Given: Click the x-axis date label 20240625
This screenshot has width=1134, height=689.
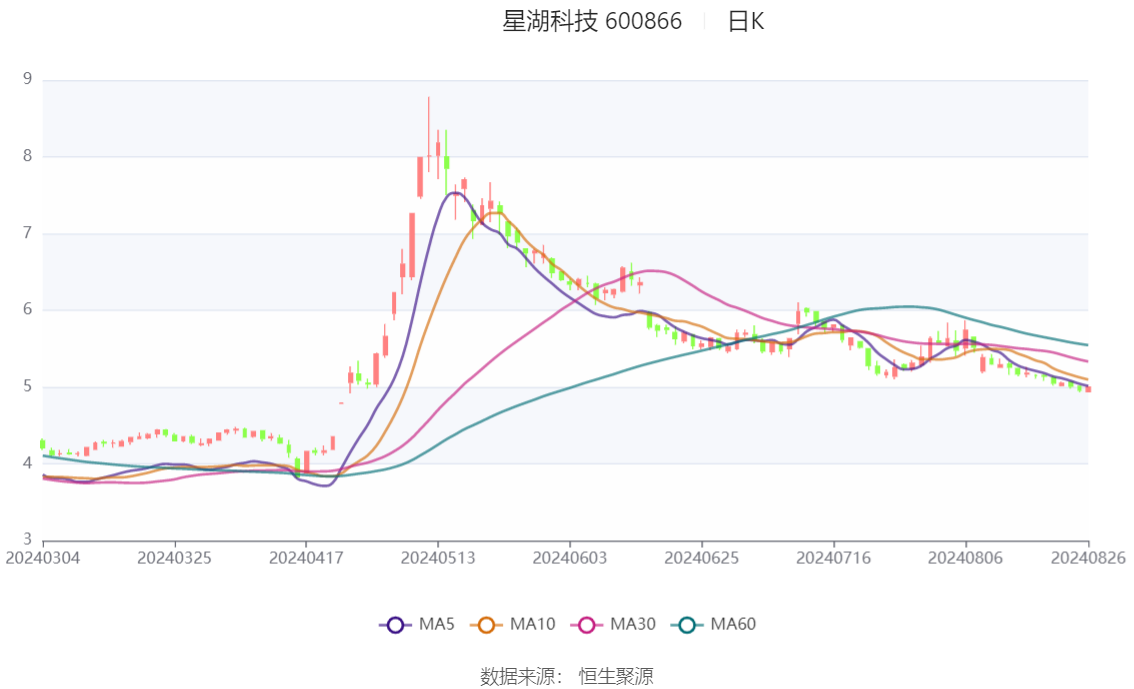Looking at the screenshot, I should coord(702,558).
